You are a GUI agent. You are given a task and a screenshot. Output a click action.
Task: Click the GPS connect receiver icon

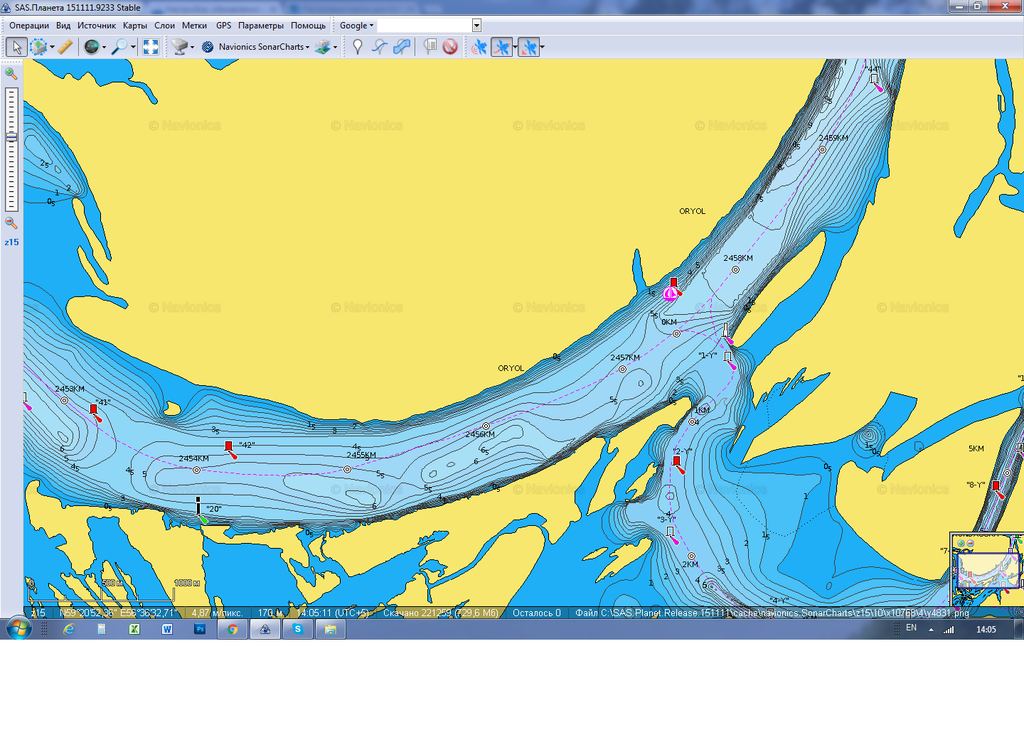point(479,47)
